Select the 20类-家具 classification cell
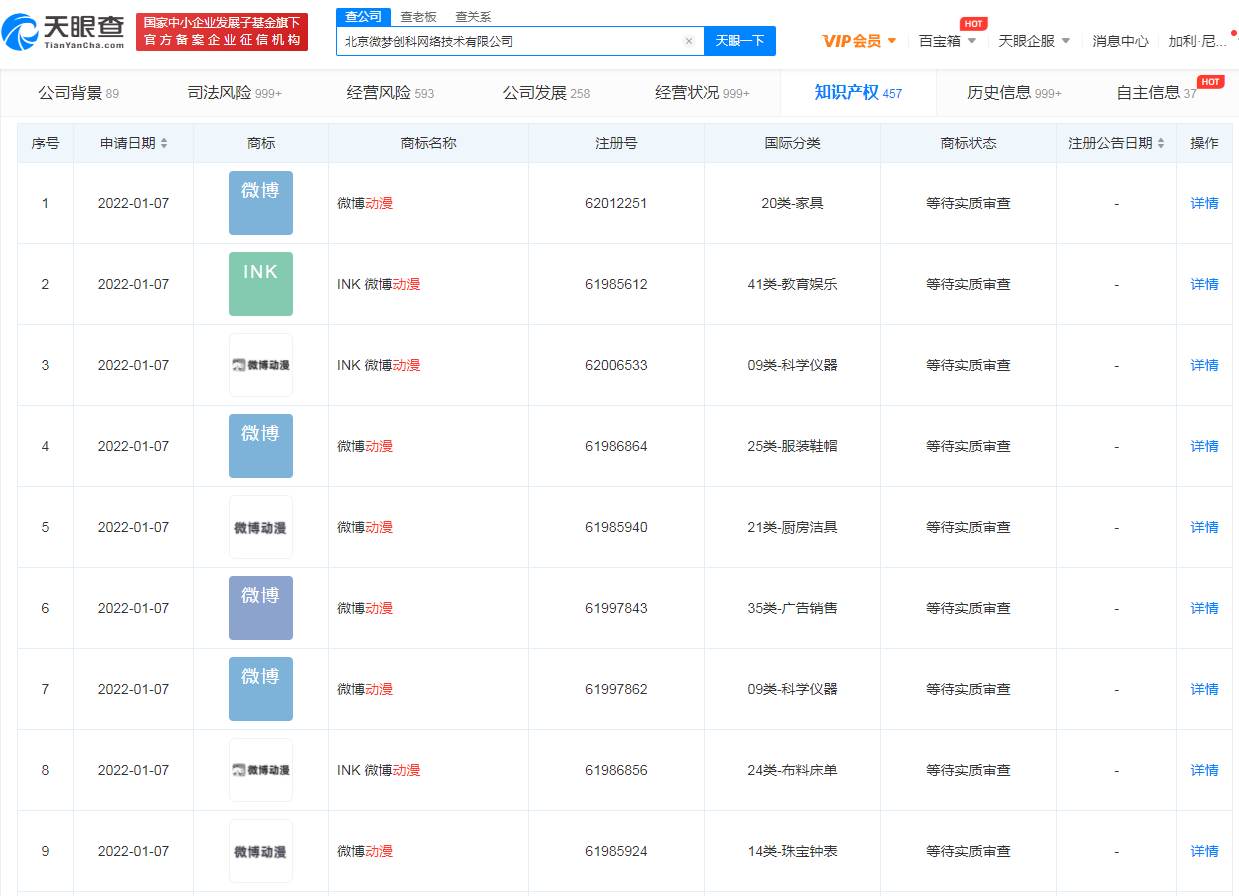This screenshot has width=1239, height=896. pyautogui.click(x=792, y=203)
